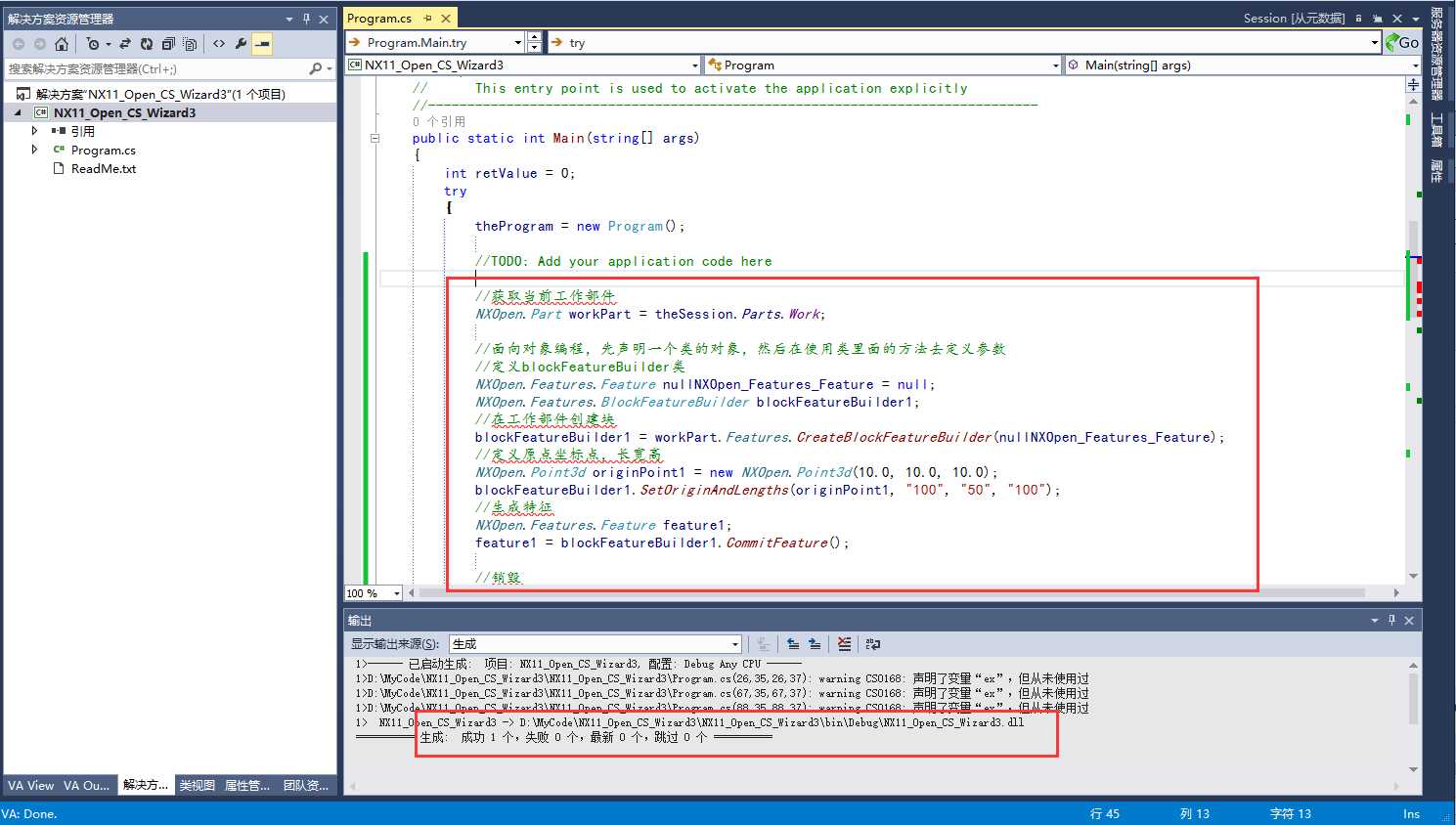The height and width of the screenshot is (825, 1456).
Task: Toggle highlighted Preview Selected Items button
Action: point(262,44)
